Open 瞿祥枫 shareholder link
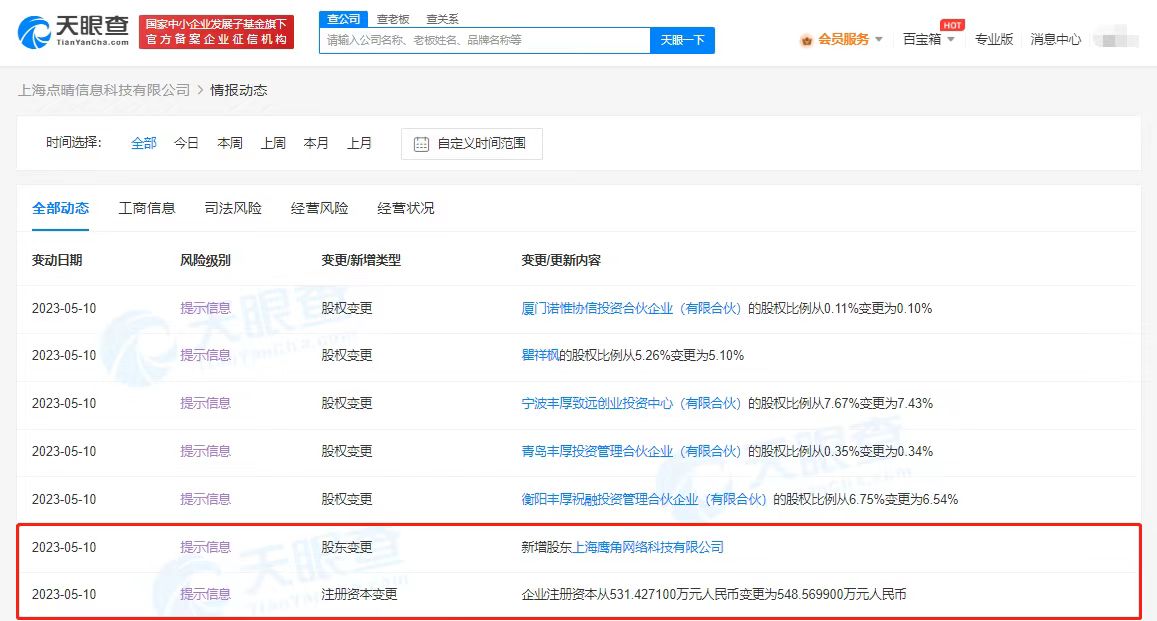The image size is (1157, 621). click(540, 355)
